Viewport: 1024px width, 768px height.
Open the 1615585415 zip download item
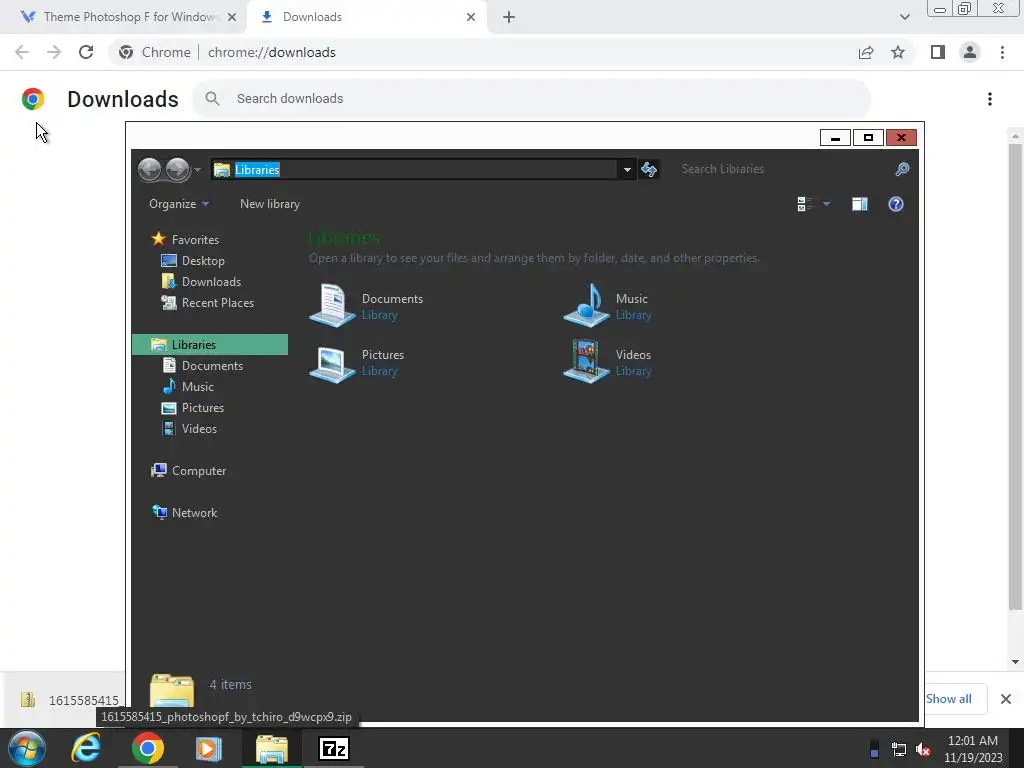[x=71, y=700]
